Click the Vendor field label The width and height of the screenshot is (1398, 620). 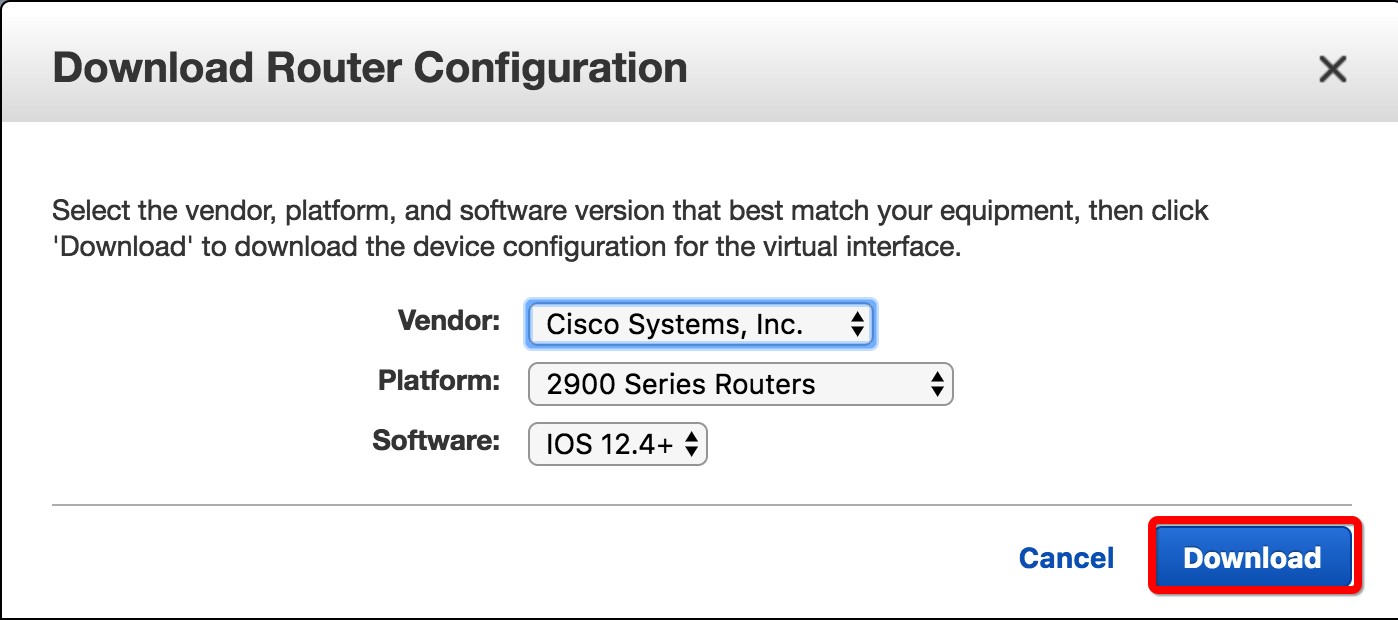point(448,321)
